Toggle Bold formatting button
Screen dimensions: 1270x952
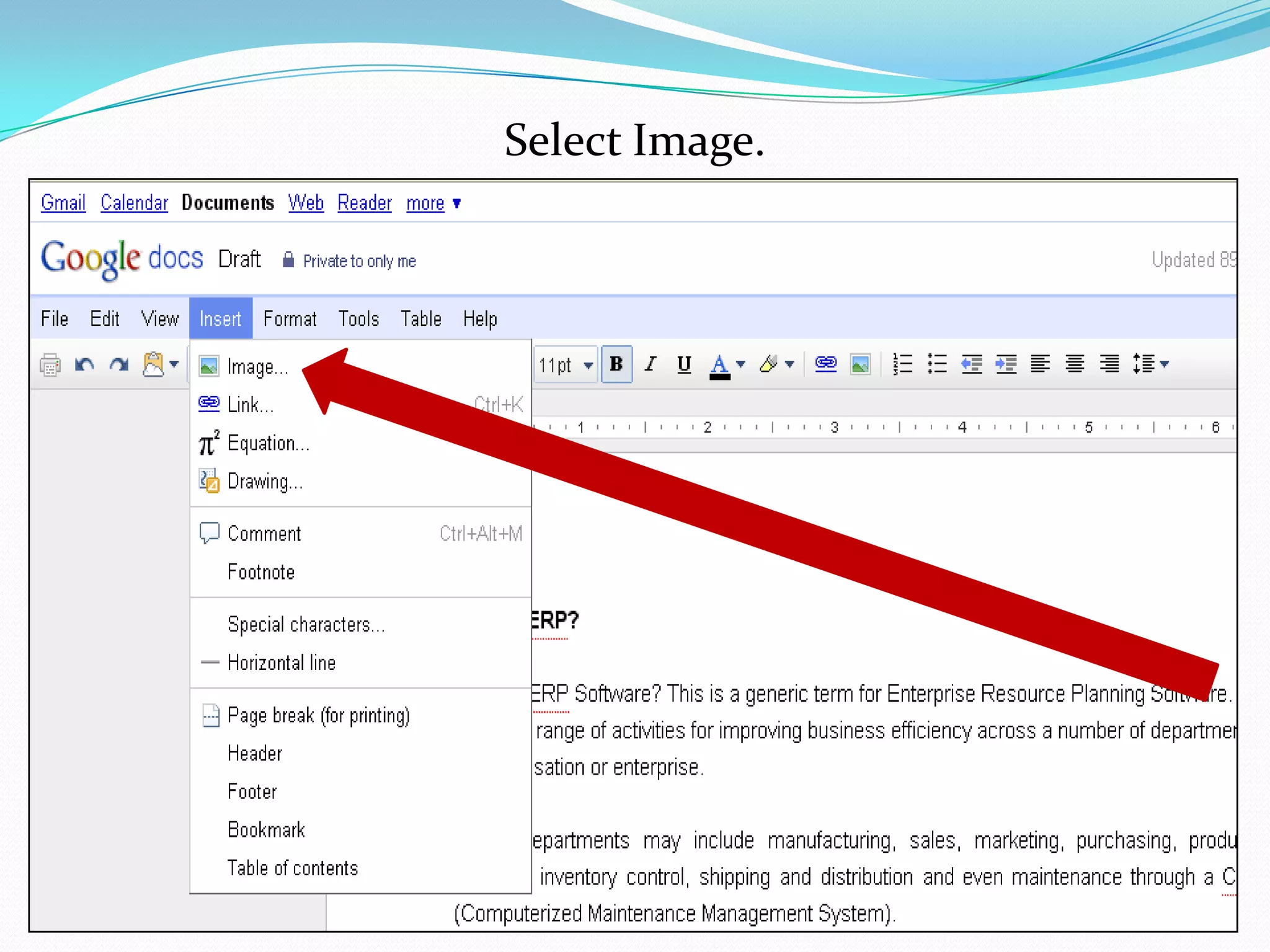pyautogui.click(x=616, y=364)
